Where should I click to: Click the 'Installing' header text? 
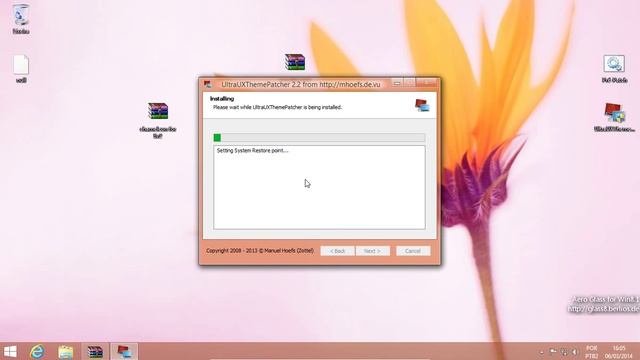[222, 99]
